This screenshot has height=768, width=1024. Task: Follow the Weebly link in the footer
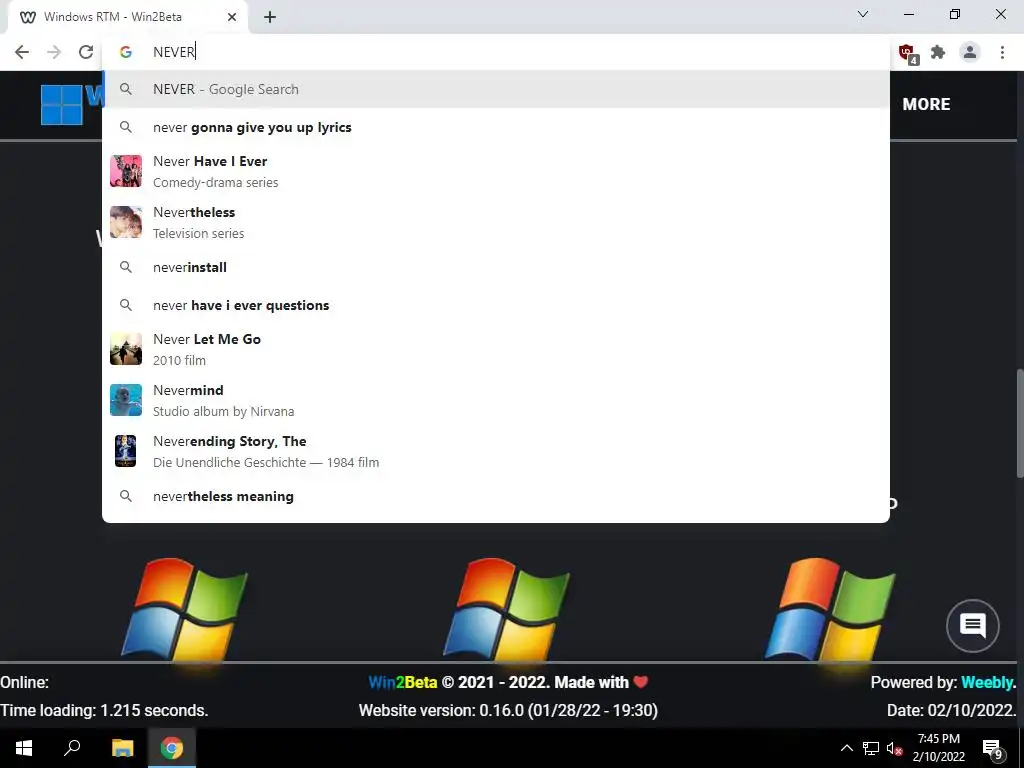pos(987,682)
